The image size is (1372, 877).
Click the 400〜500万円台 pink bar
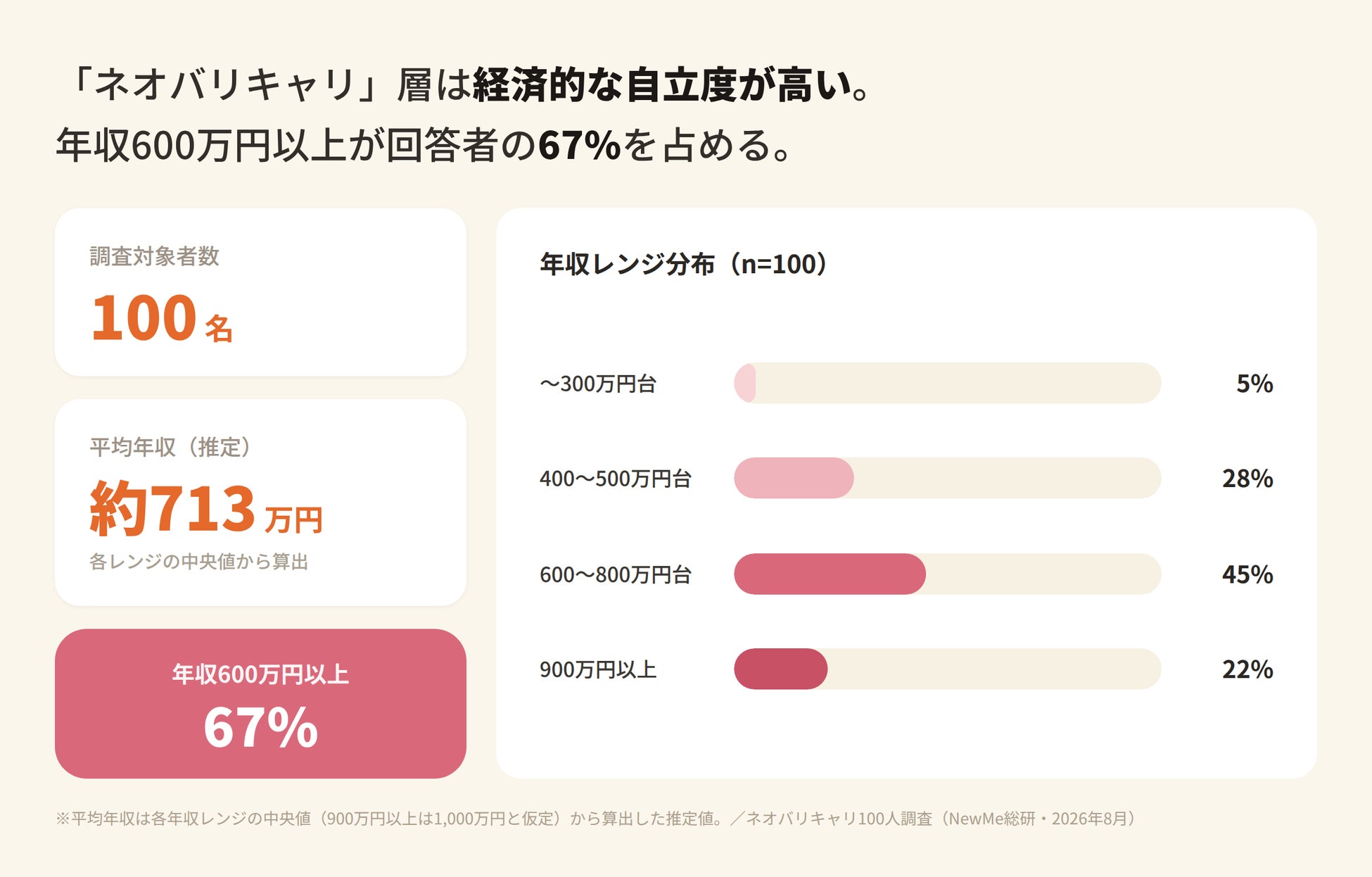pyautogui.click(x=794, y=478)
